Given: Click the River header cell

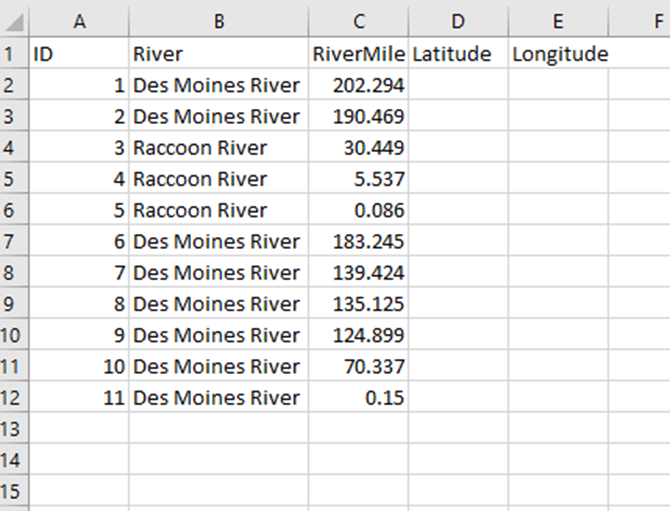Looking at the screenshot, I should click(x=218, y=53).
